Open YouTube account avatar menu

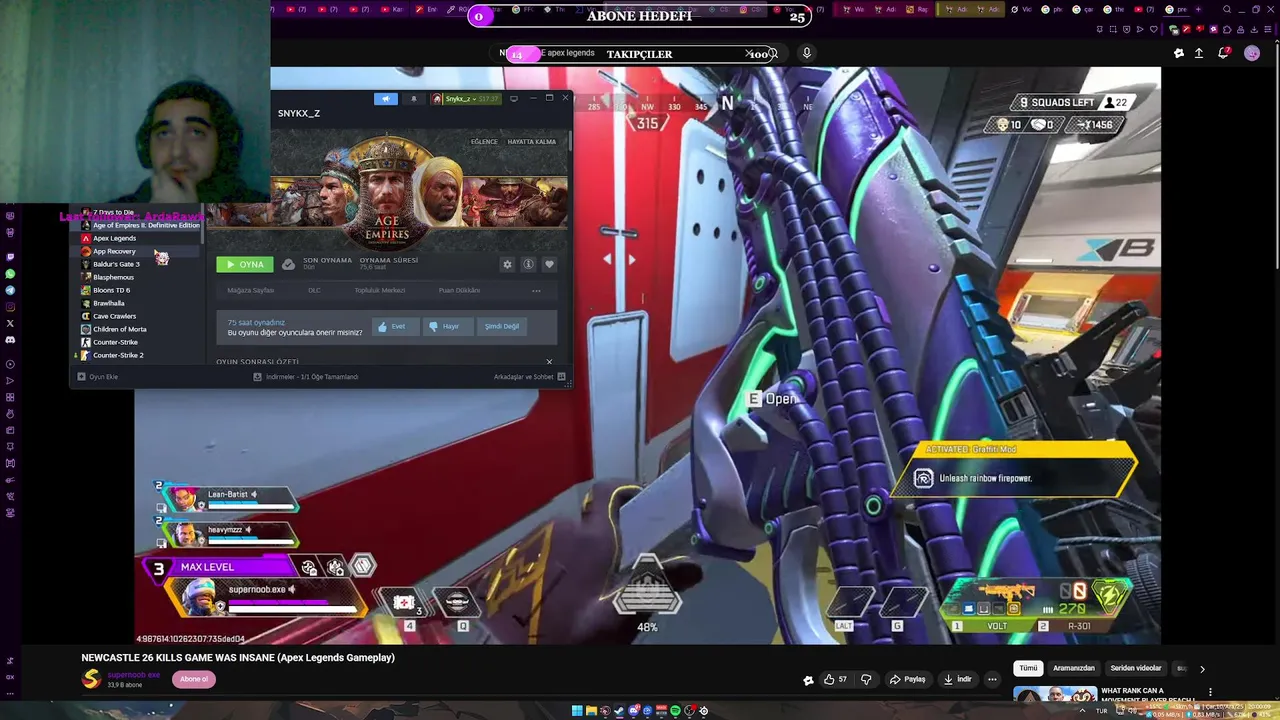coord(1252,53)
